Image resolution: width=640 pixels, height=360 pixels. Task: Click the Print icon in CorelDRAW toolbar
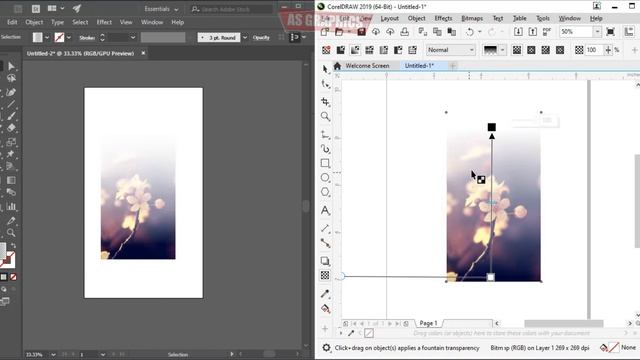pos(404,32)
